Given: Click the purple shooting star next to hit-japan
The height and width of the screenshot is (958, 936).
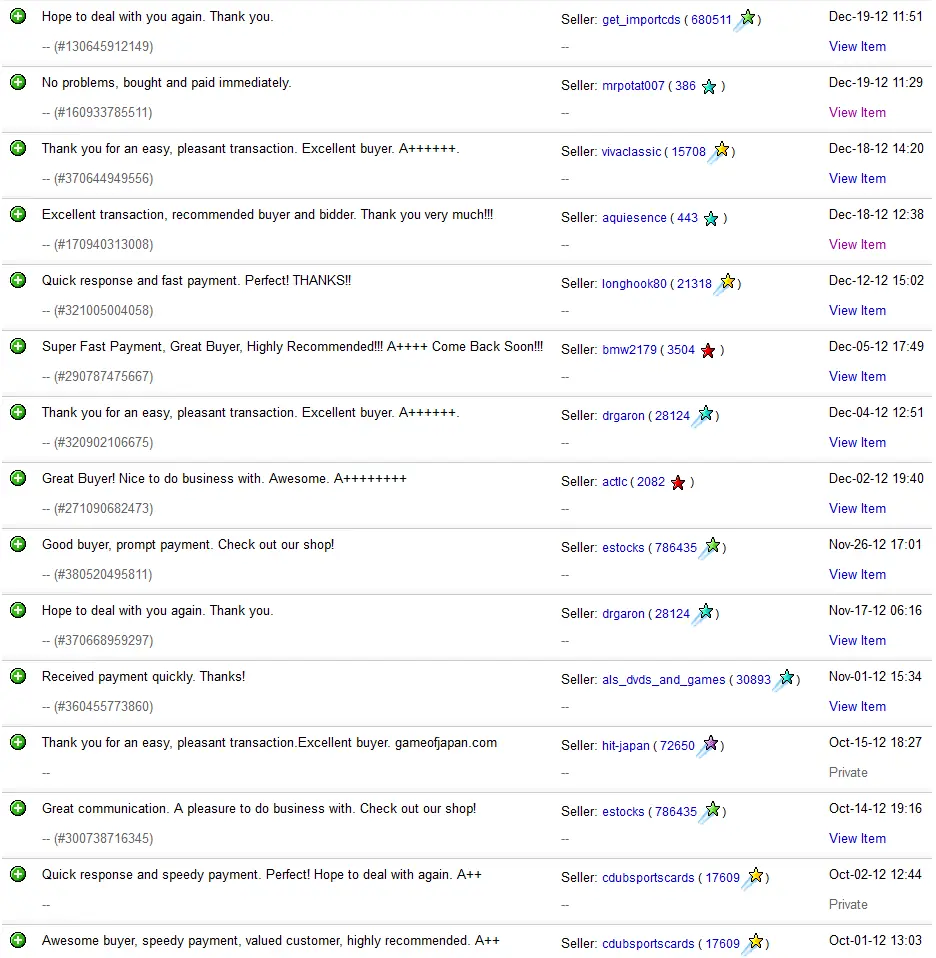Looking at the screenshot, I should click(x=707, y=745).
